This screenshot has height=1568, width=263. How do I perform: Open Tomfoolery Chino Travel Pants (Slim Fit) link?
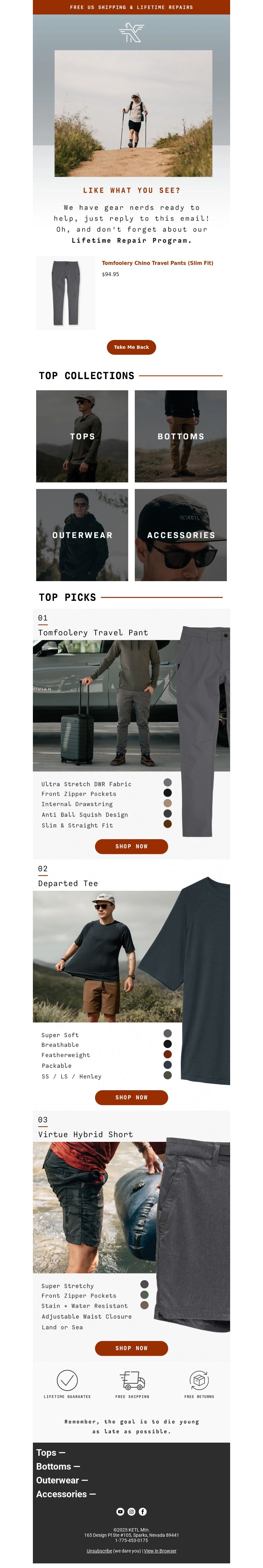coord(157,263)
